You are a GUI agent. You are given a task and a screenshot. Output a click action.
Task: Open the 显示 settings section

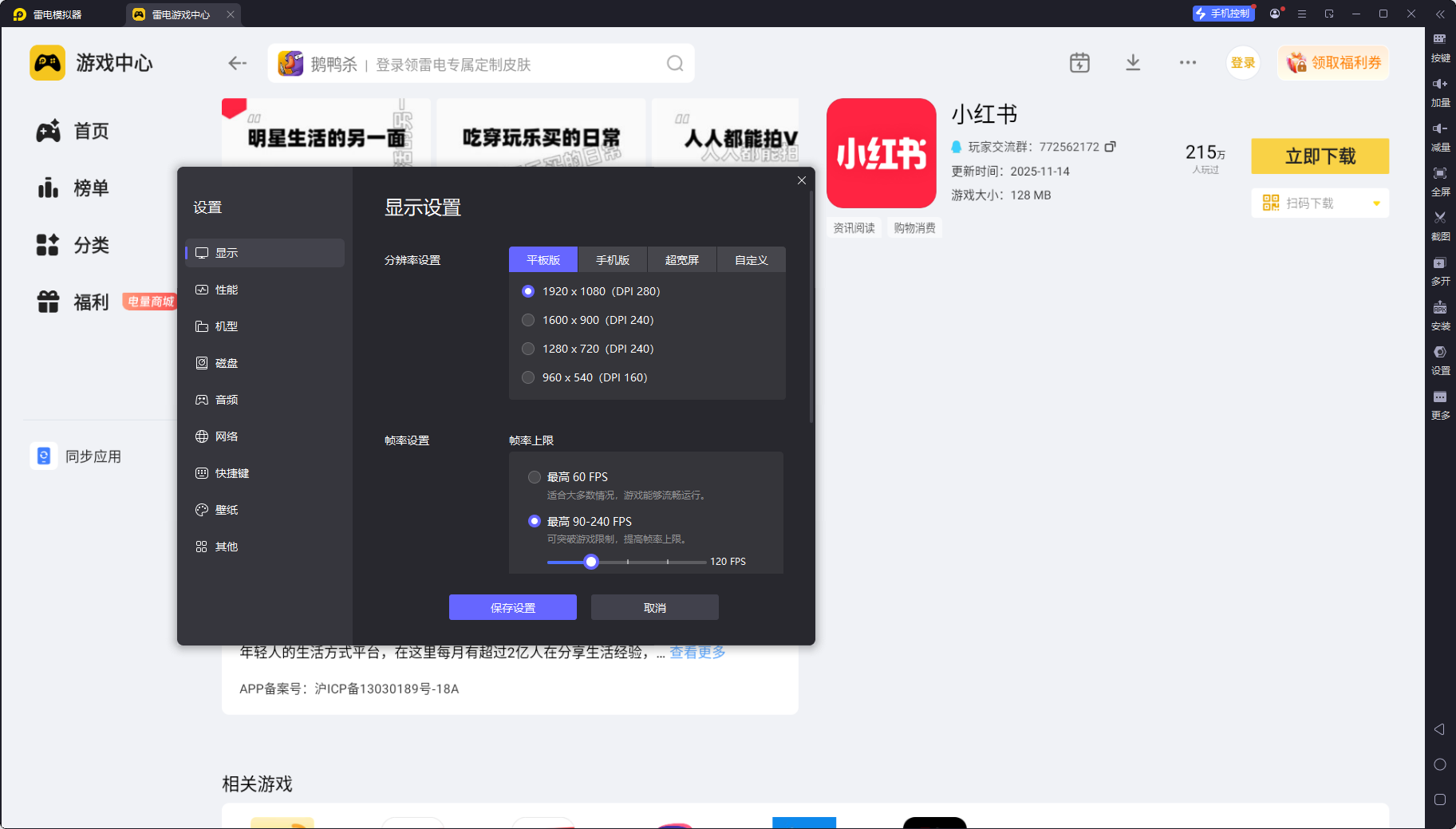[265, 253]
